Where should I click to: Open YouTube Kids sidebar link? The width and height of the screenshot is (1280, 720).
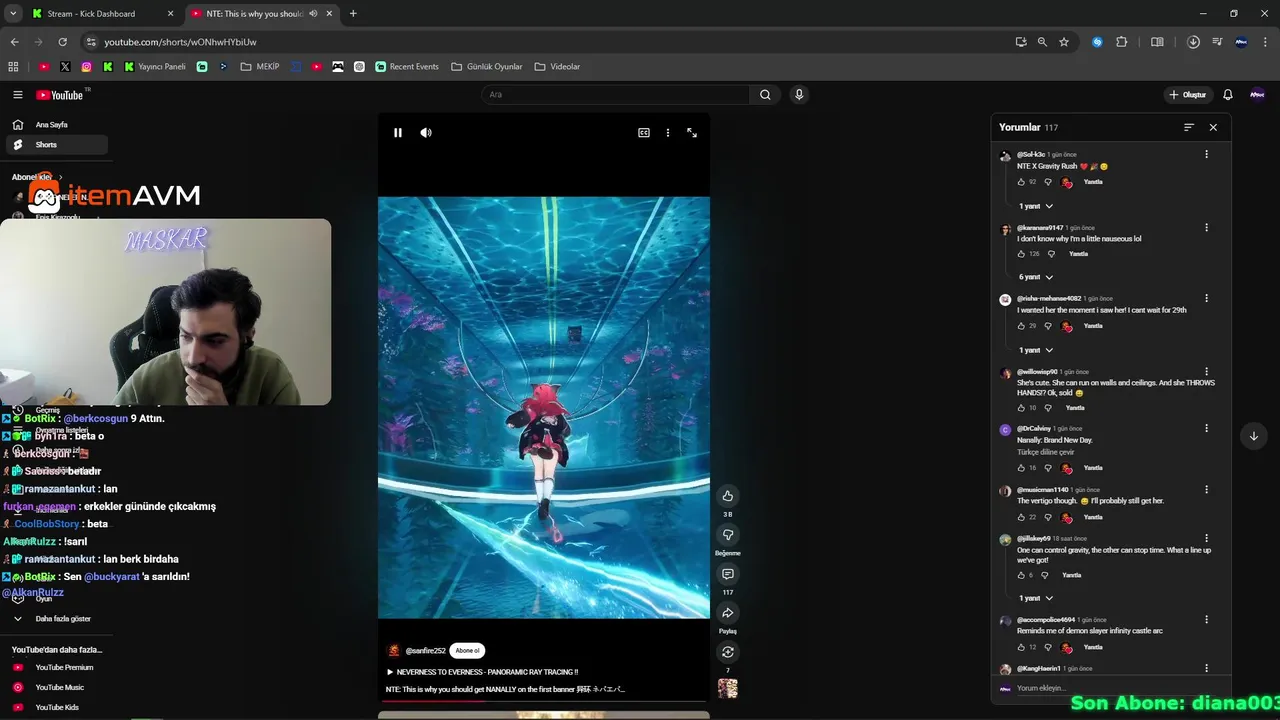(55, 707)
